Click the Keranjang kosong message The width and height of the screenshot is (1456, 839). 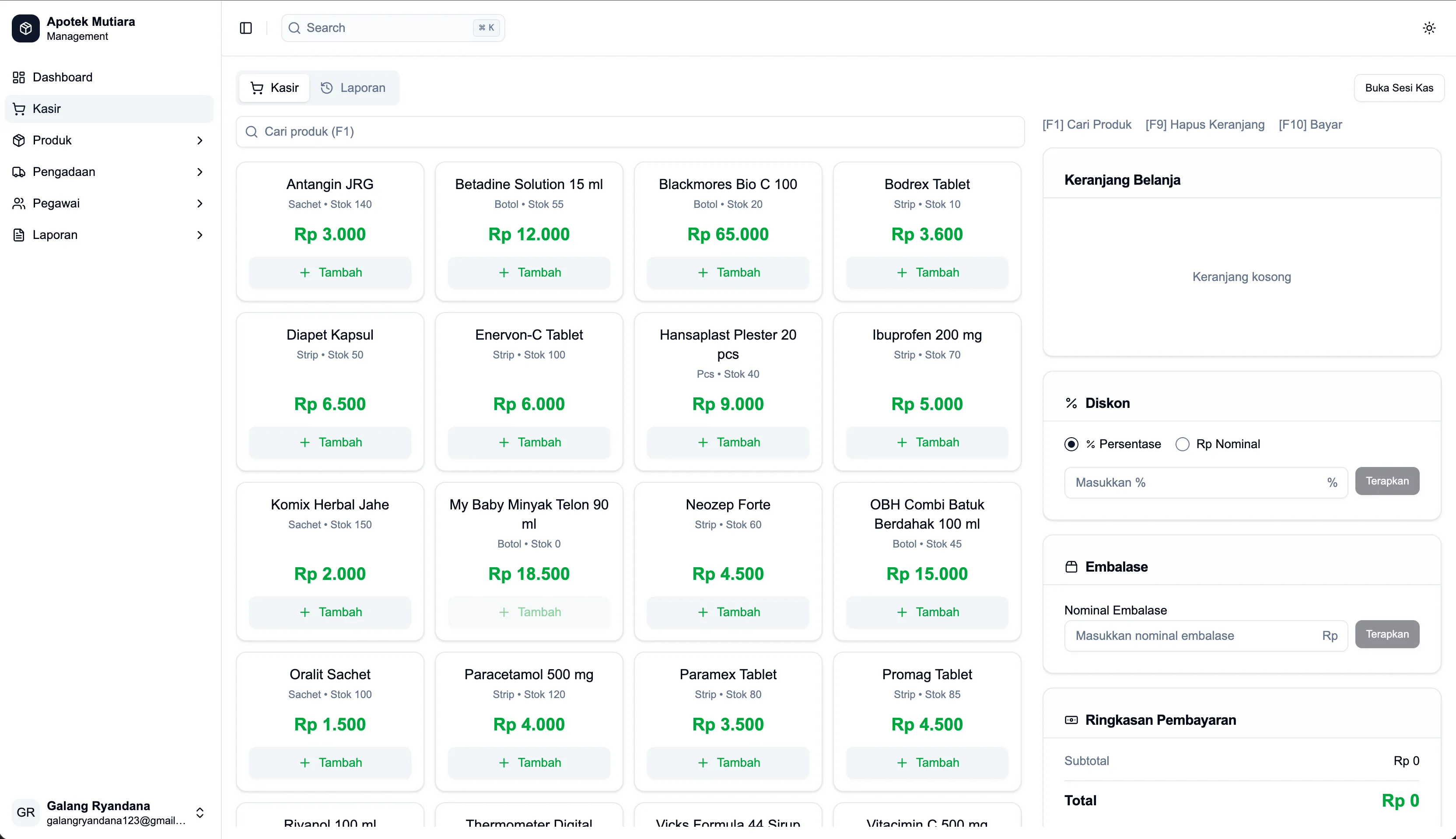click(1241, 277)
